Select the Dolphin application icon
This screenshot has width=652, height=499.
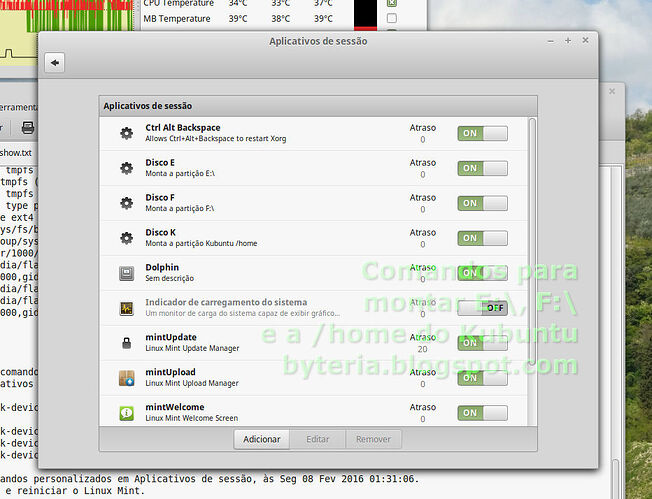[126, 273]
